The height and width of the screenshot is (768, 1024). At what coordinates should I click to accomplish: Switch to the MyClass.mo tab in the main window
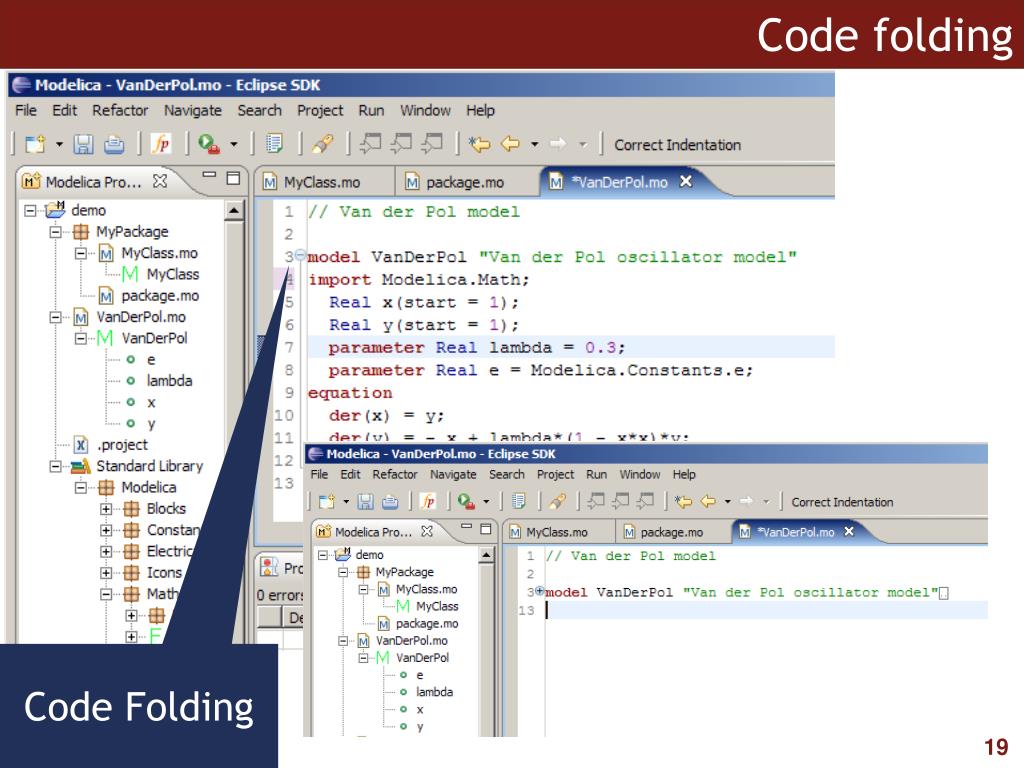pos(321,182)
